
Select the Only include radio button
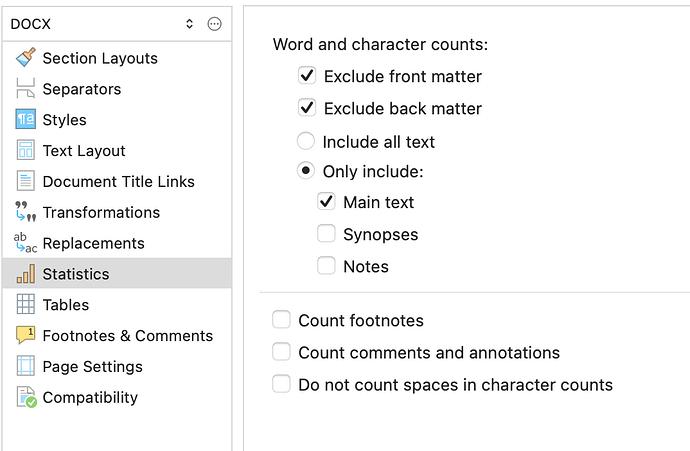(306, 171)
